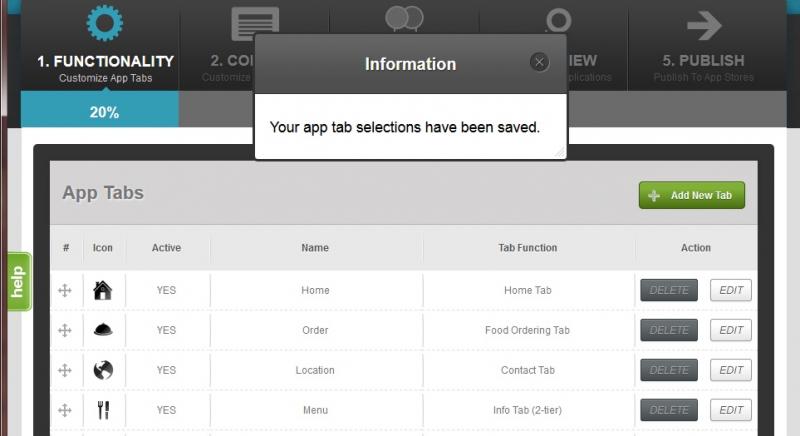Click the Publish arrow icon
Image resolution: width=800 pixels, height=436 pixels.
pyautogui.click(x=704, y=25)
